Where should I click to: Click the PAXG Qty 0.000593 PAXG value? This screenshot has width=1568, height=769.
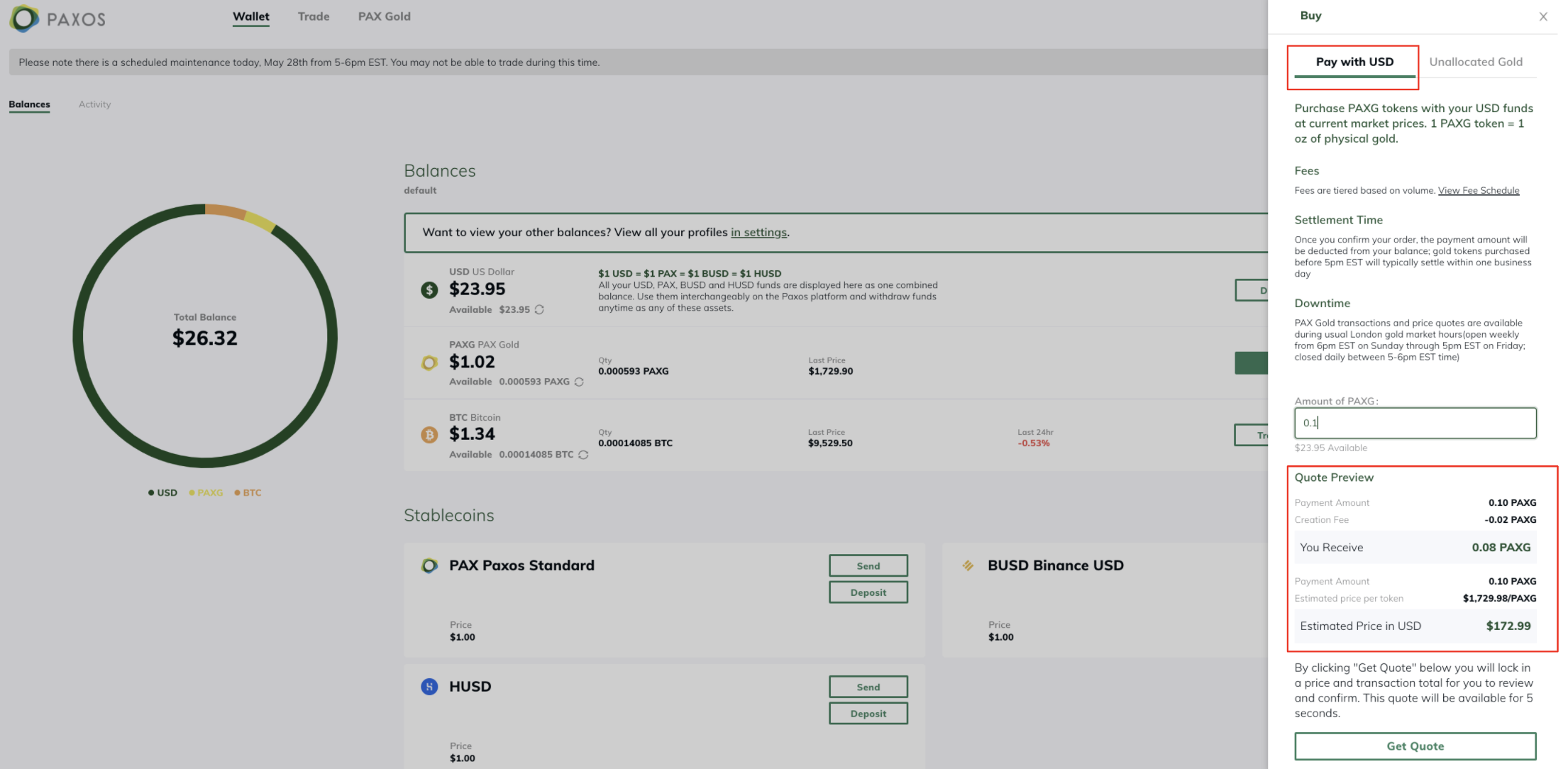[x=634, y=371]
